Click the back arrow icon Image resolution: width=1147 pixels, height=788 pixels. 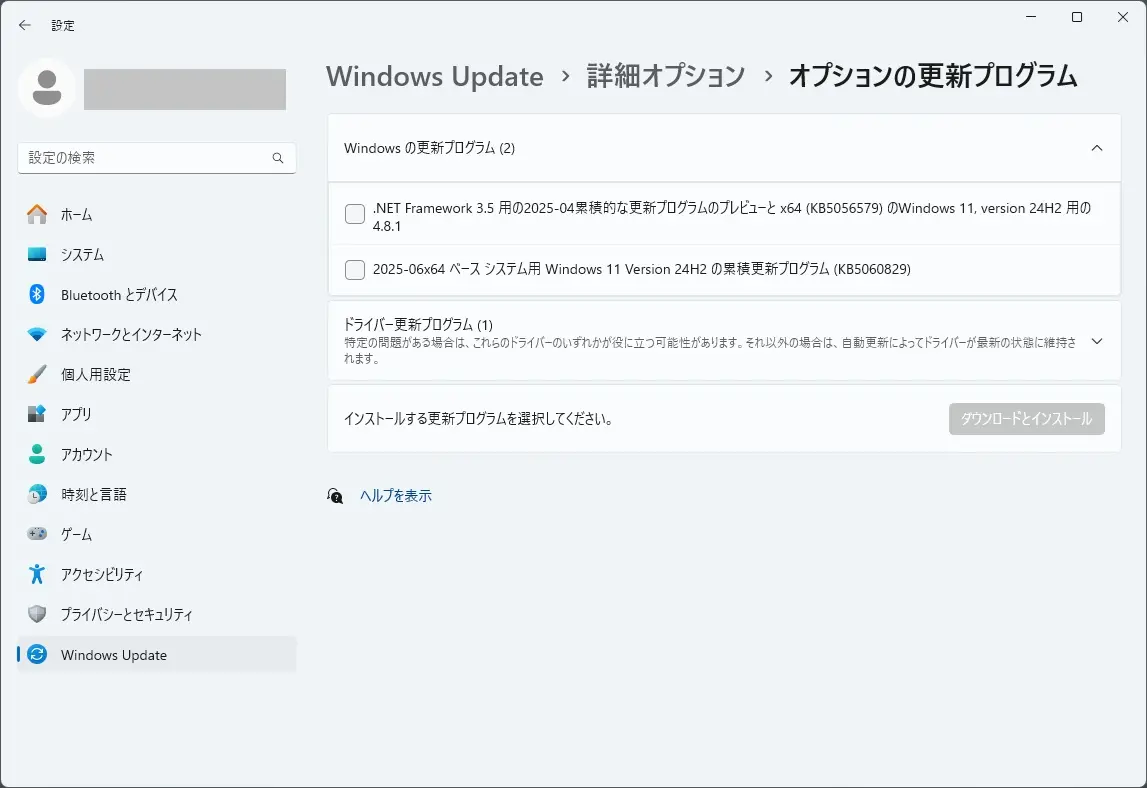pyautogui.click(x=25, y=25)
